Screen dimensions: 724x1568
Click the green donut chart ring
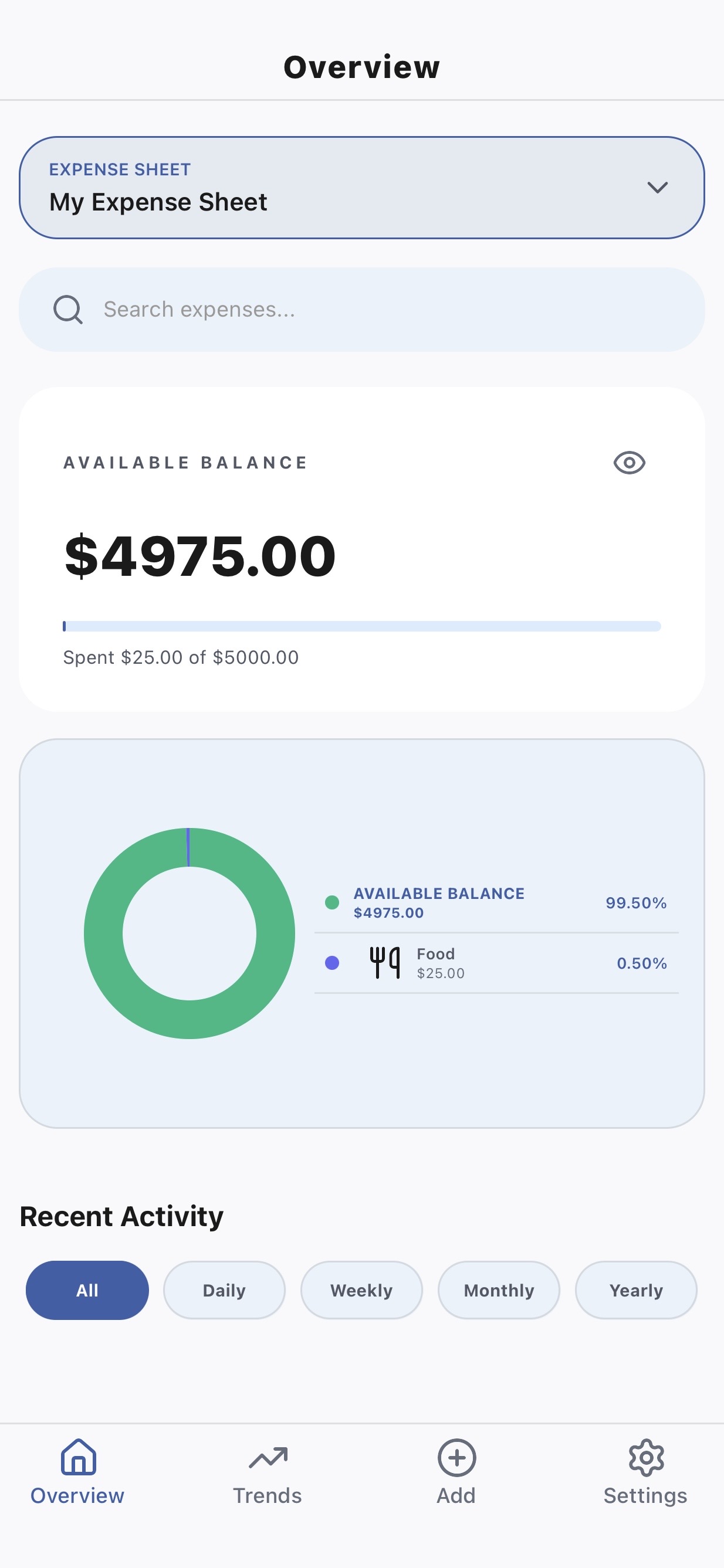[x=103, y=933]
